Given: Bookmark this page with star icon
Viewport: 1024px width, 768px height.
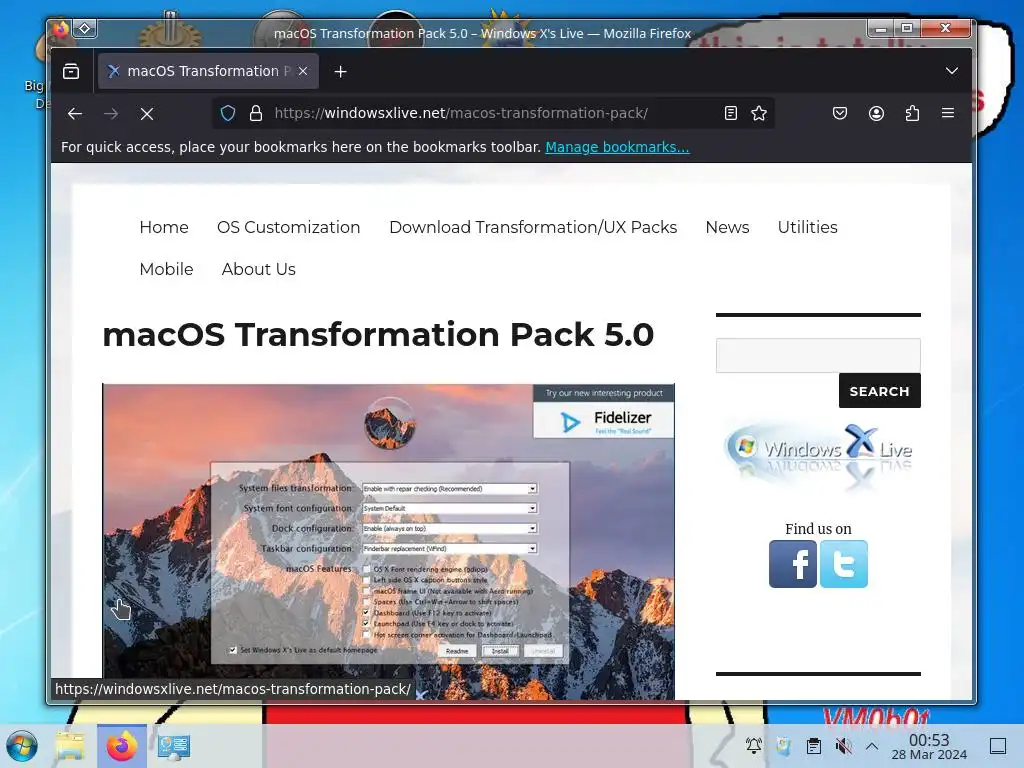Looking at the screenshot, I should pos(759,113).
